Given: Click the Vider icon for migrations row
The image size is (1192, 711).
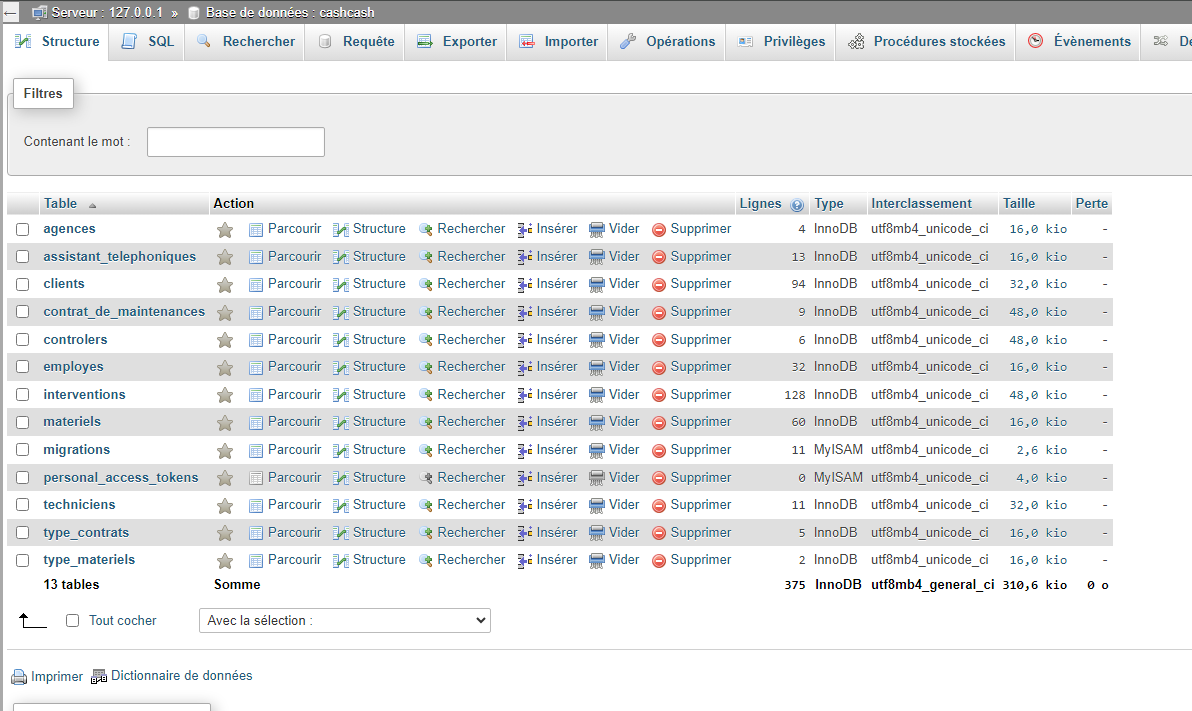Looking at the screenshot, I should [x=597, y=450].
